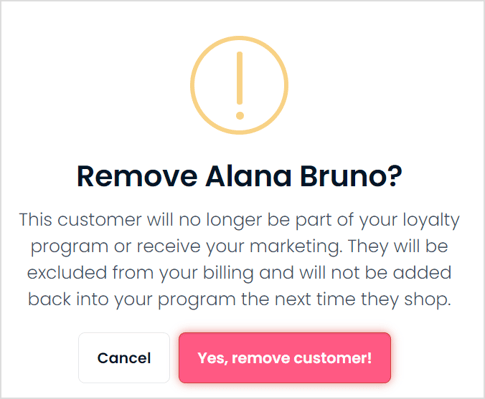Click the line mentioning receive your marketing
This screenshot has height=399, width=485.
pos(239,247)
